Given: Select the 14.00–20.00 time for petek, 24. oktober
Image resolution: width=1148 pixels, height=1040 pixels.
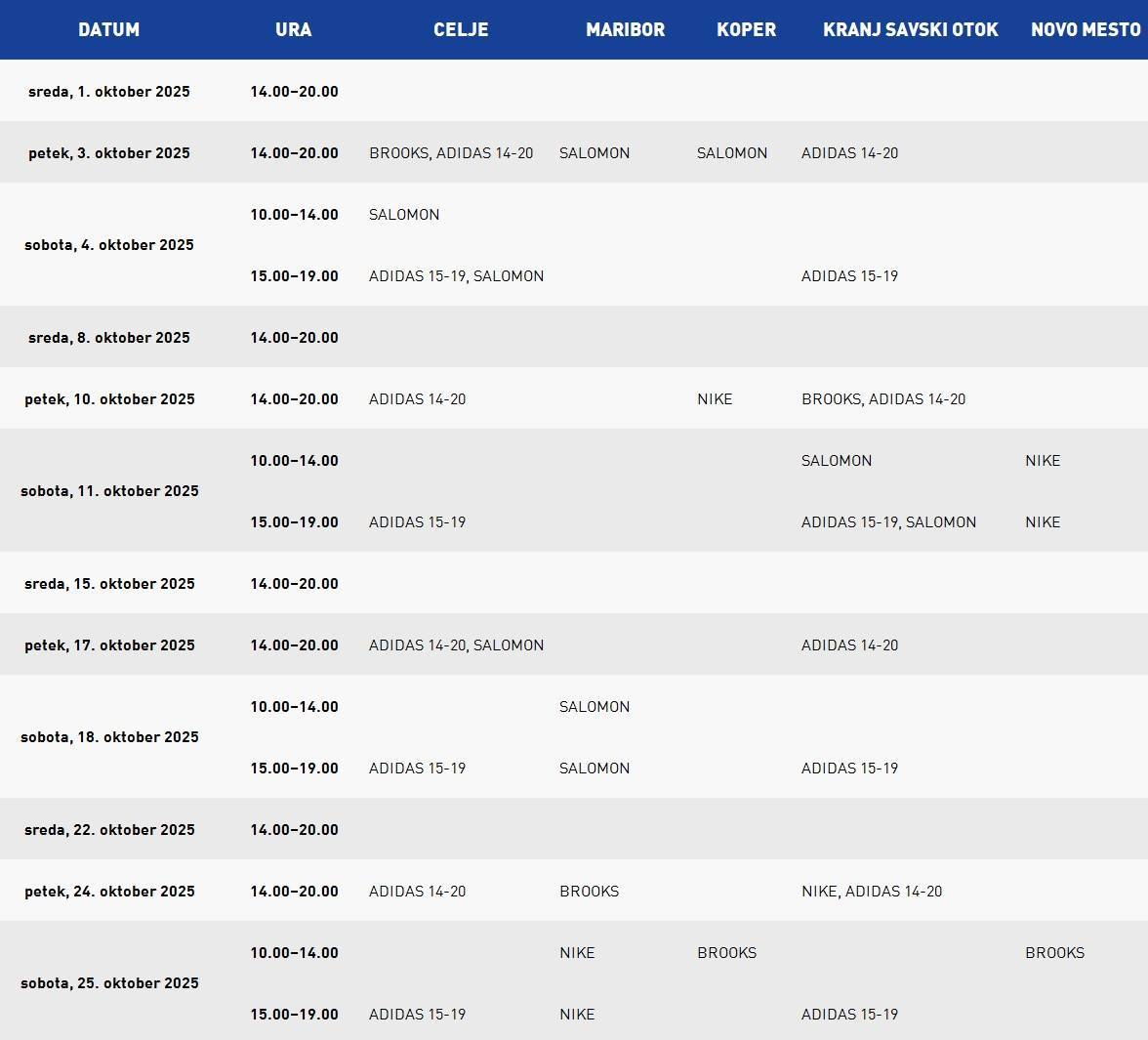Looking at the screenshot, I should coord(295,892).
